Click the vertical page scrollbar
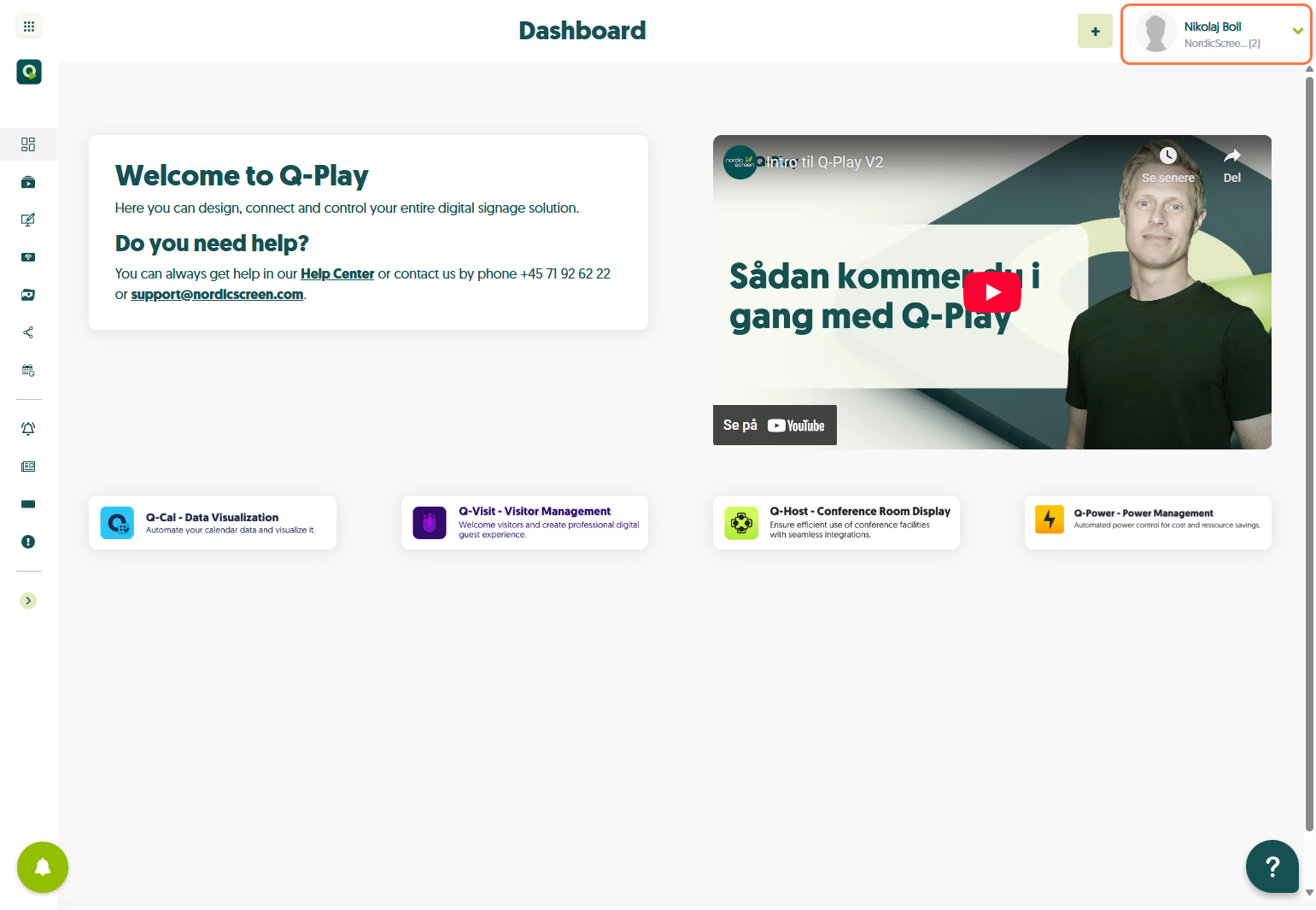Screen dimensions: 1316x910 tap(1309, 453)
